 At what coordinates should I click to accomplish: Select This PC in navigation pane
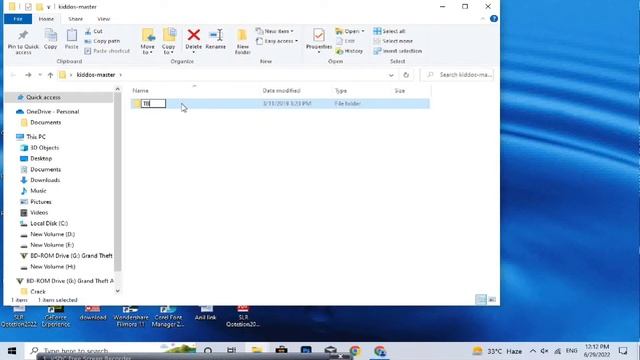tap(36, 137)
